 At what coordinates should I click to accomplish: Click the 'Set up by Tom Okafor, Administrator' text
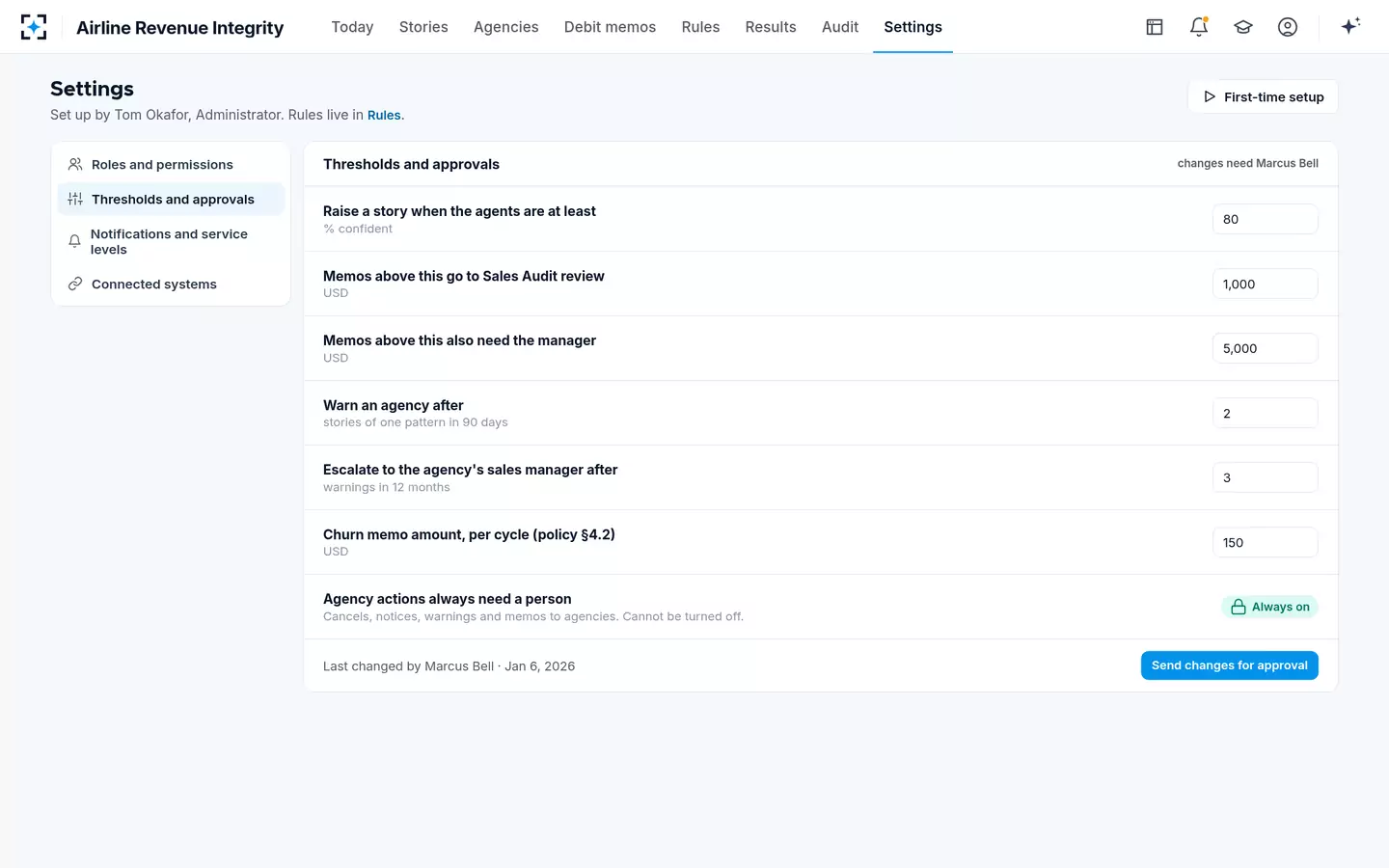[165, 116]
